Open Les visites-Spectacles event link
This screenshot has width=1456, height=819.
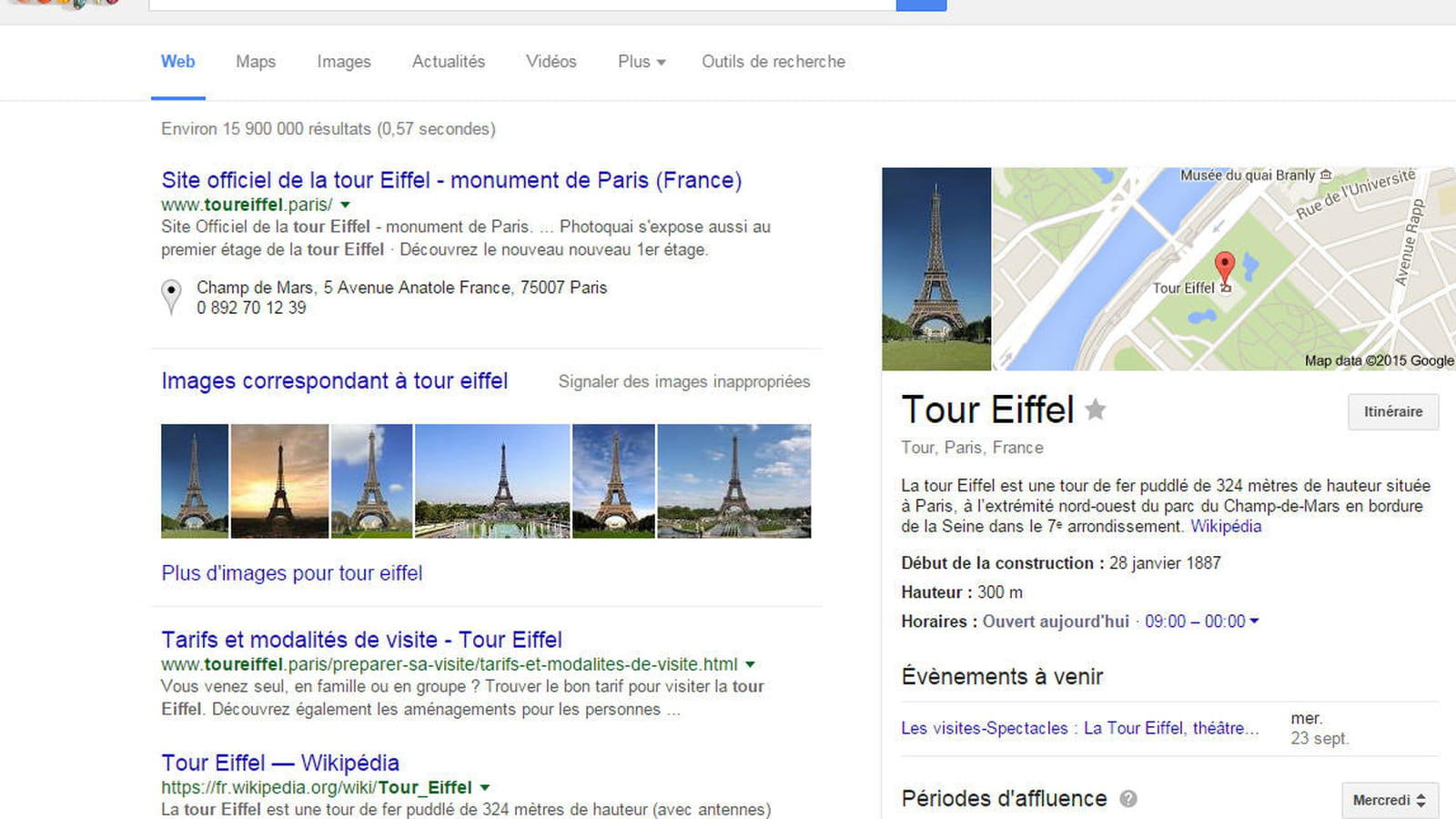(x=1080, y=728)
